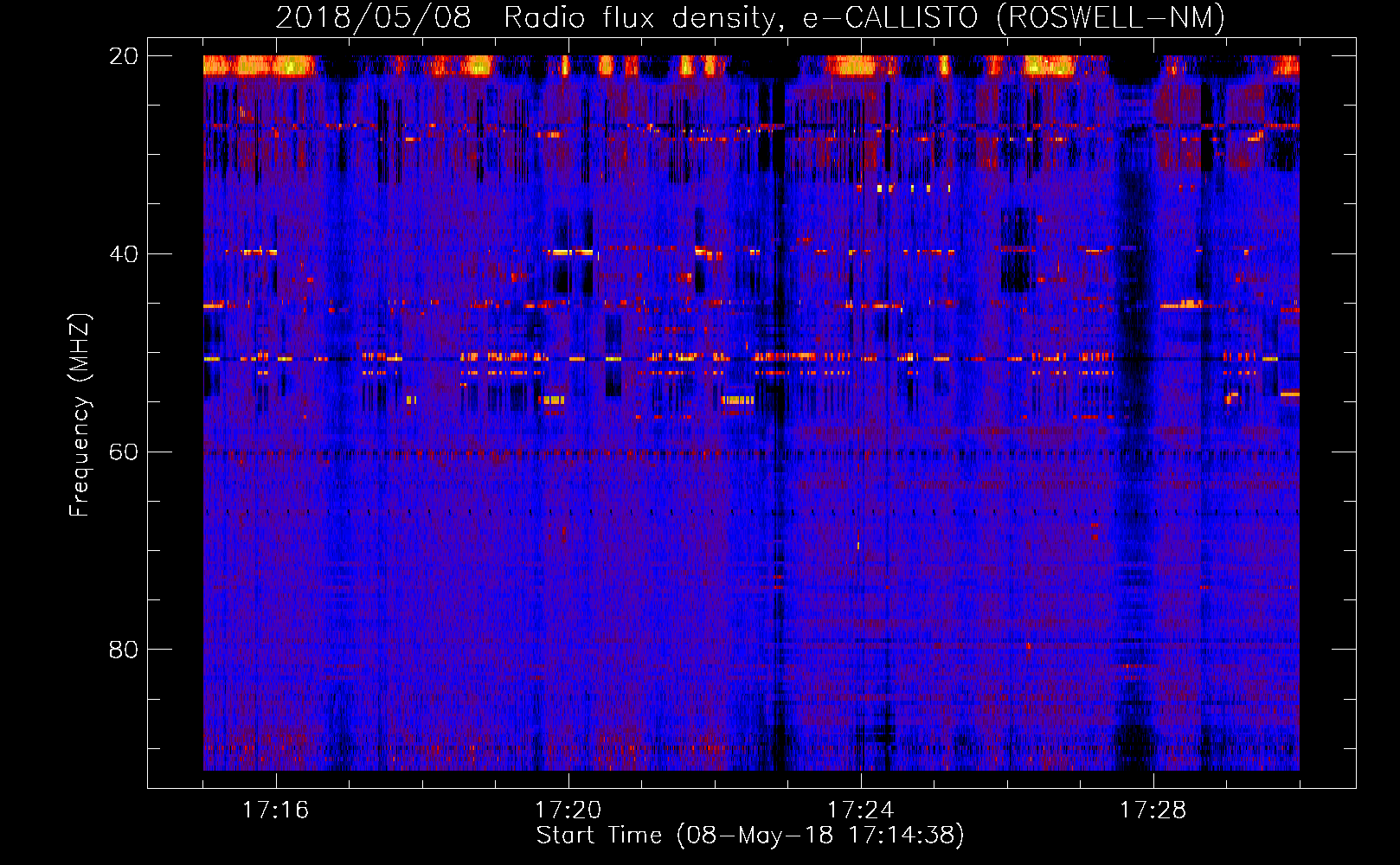Click the 20 MHz frequency tick label
Screen dimensions: 1400x865
pos(123,56)
